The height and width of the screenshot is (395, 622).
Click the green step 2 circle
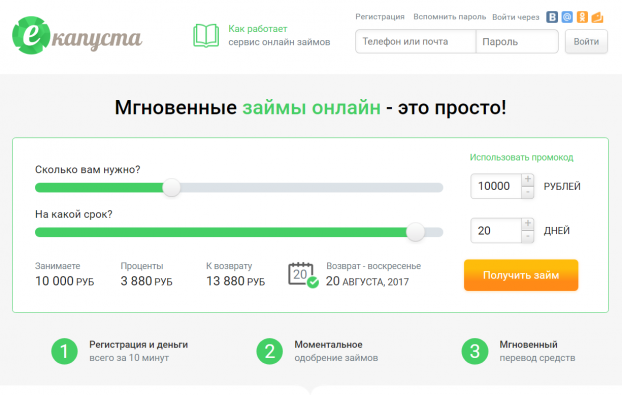coord(270,351)
